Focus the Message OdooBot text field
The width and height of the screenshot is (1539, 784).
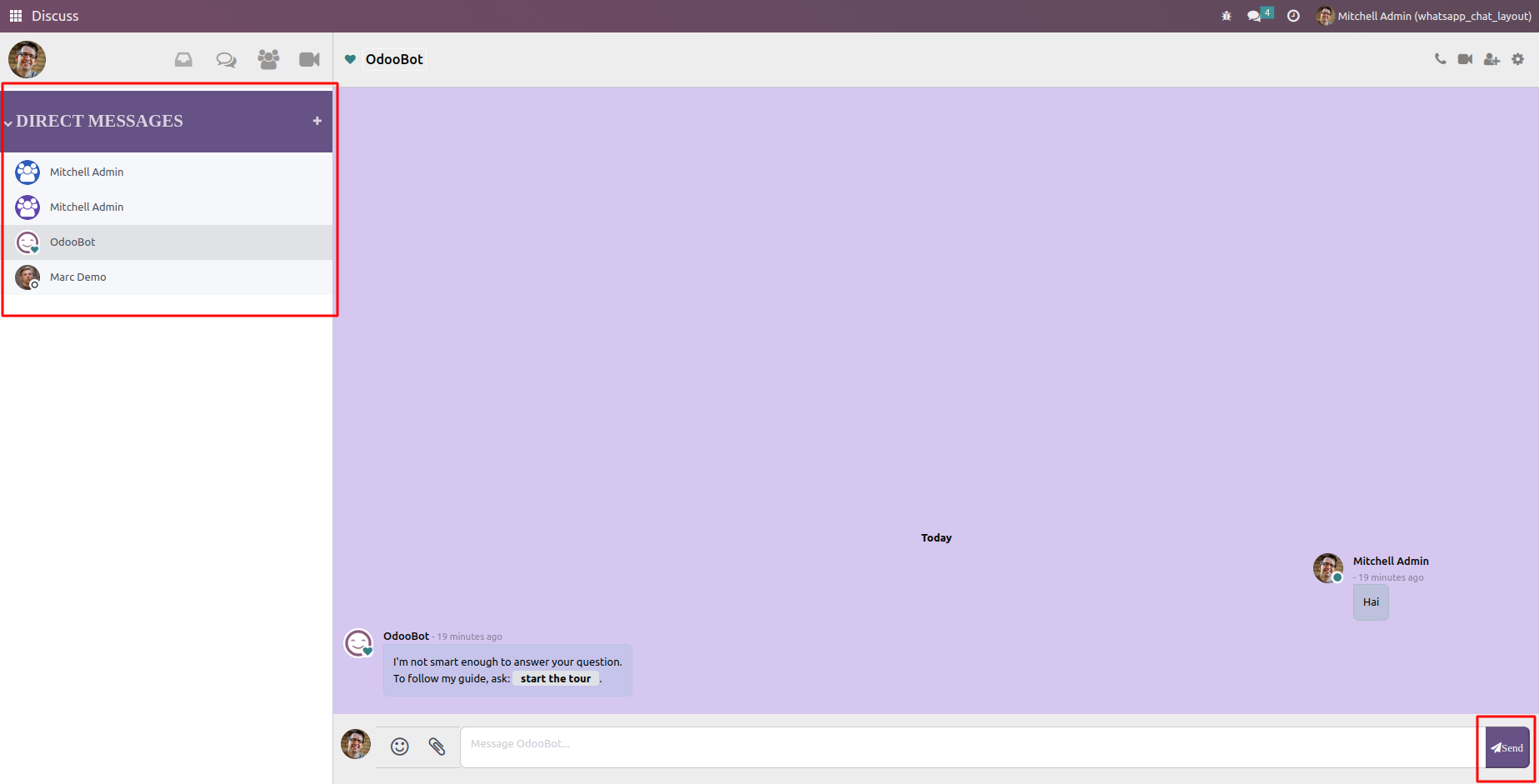pos(972,747)
